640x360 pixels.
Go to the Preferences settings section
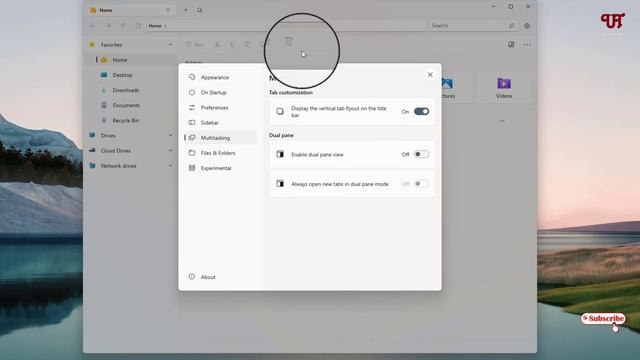pyautogui.click(x=220, y=108)
